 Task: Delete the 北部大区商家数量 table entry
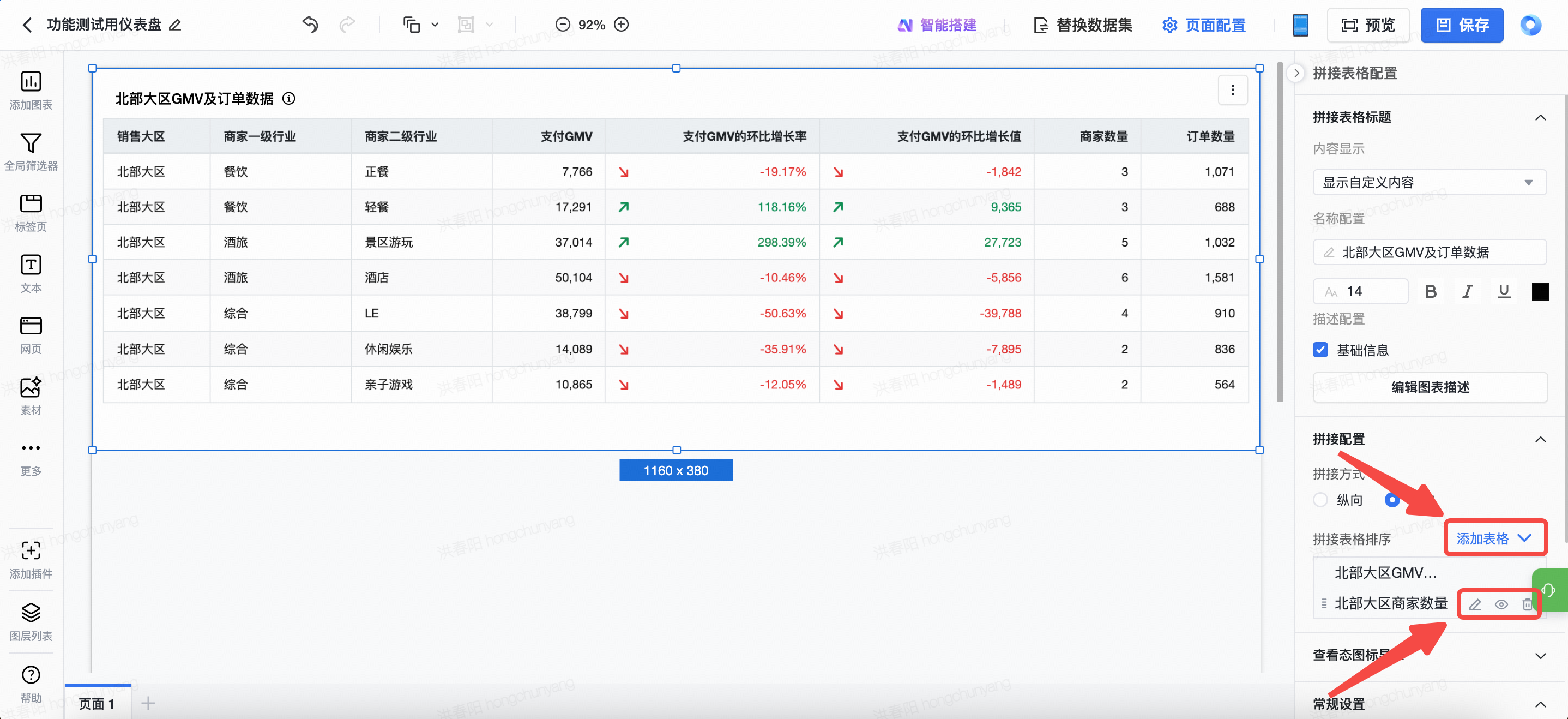[x=1527, y=604]
